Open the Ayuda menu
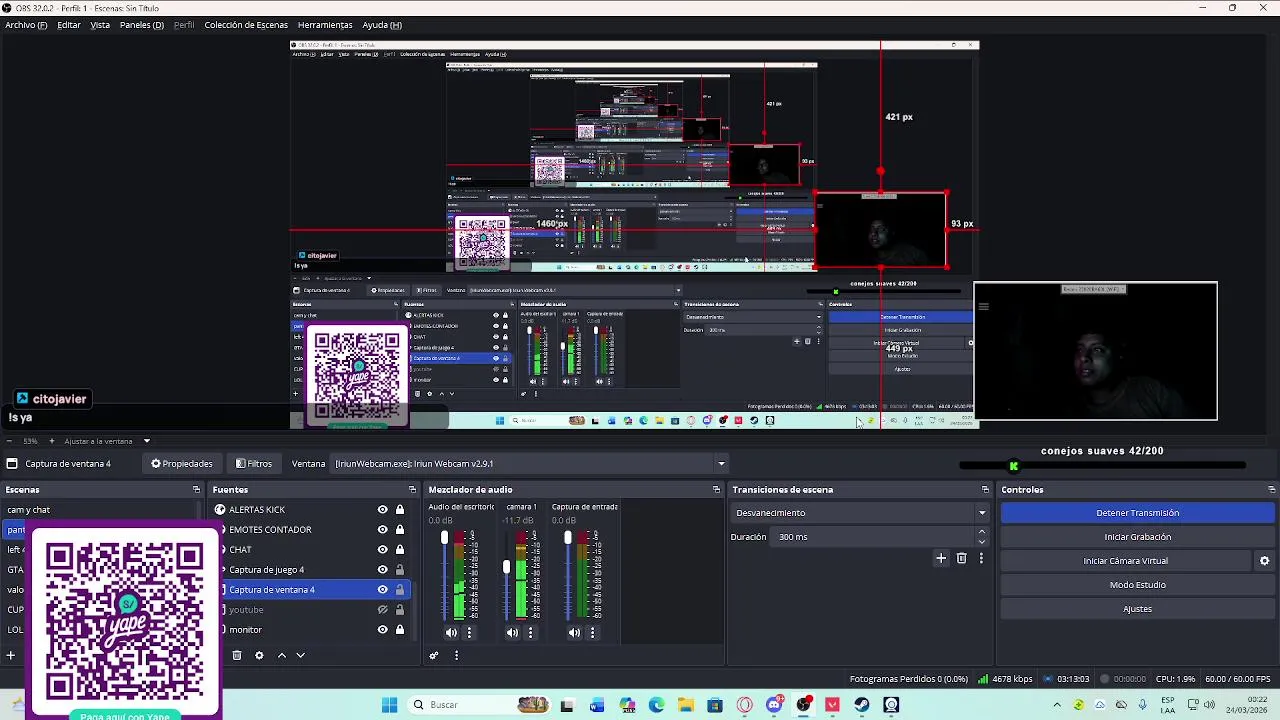The height and width of the screenshot is (720, 1280). (382, 25)
